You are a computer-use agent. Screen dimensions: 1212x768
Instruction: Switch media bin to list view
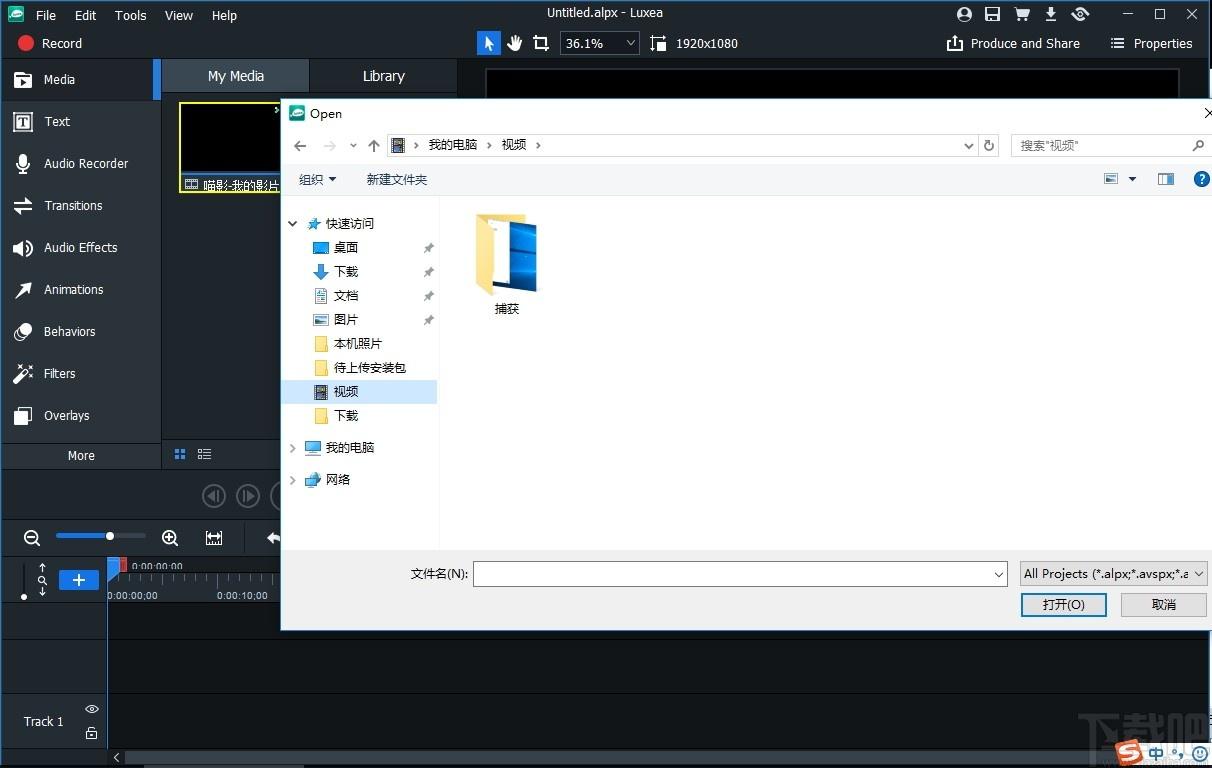pos(204,454)
